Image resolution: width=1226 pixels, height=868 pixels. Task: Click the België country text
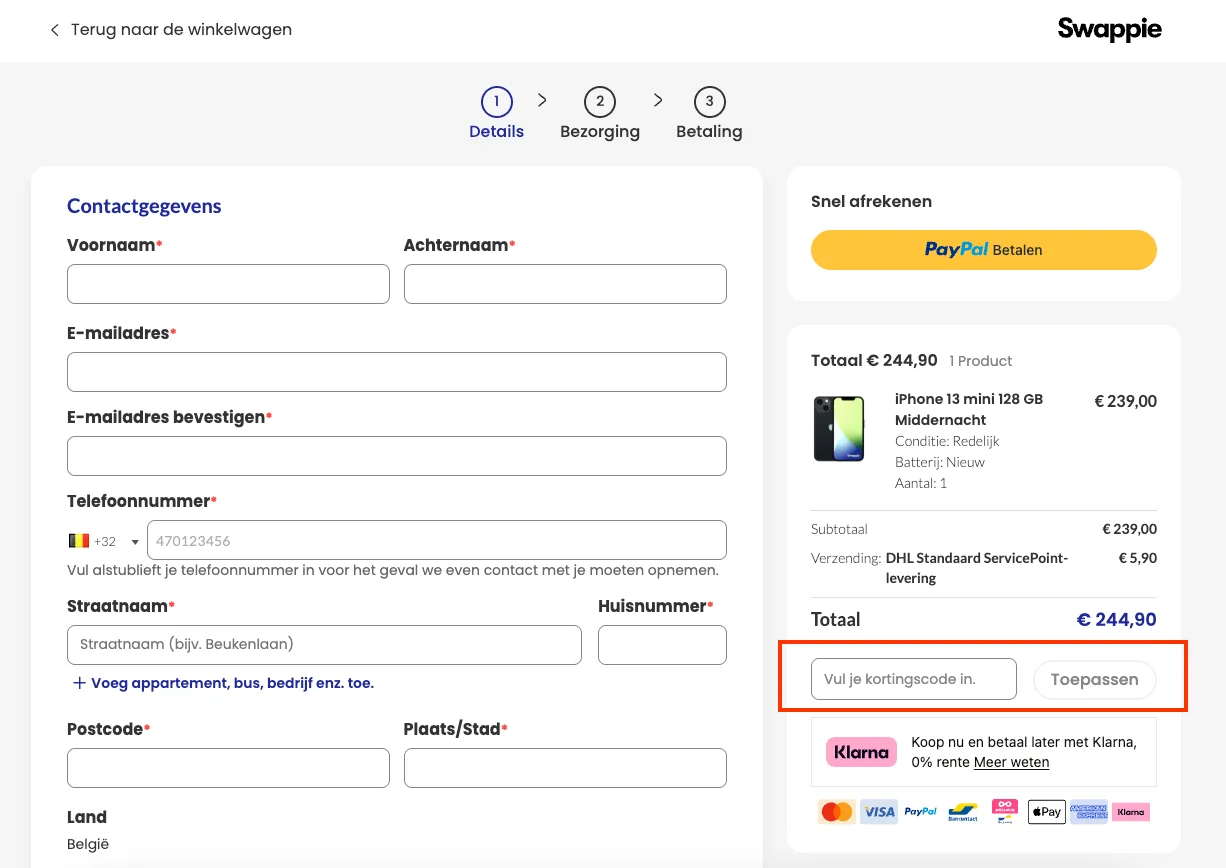click(x=88, y=844)
